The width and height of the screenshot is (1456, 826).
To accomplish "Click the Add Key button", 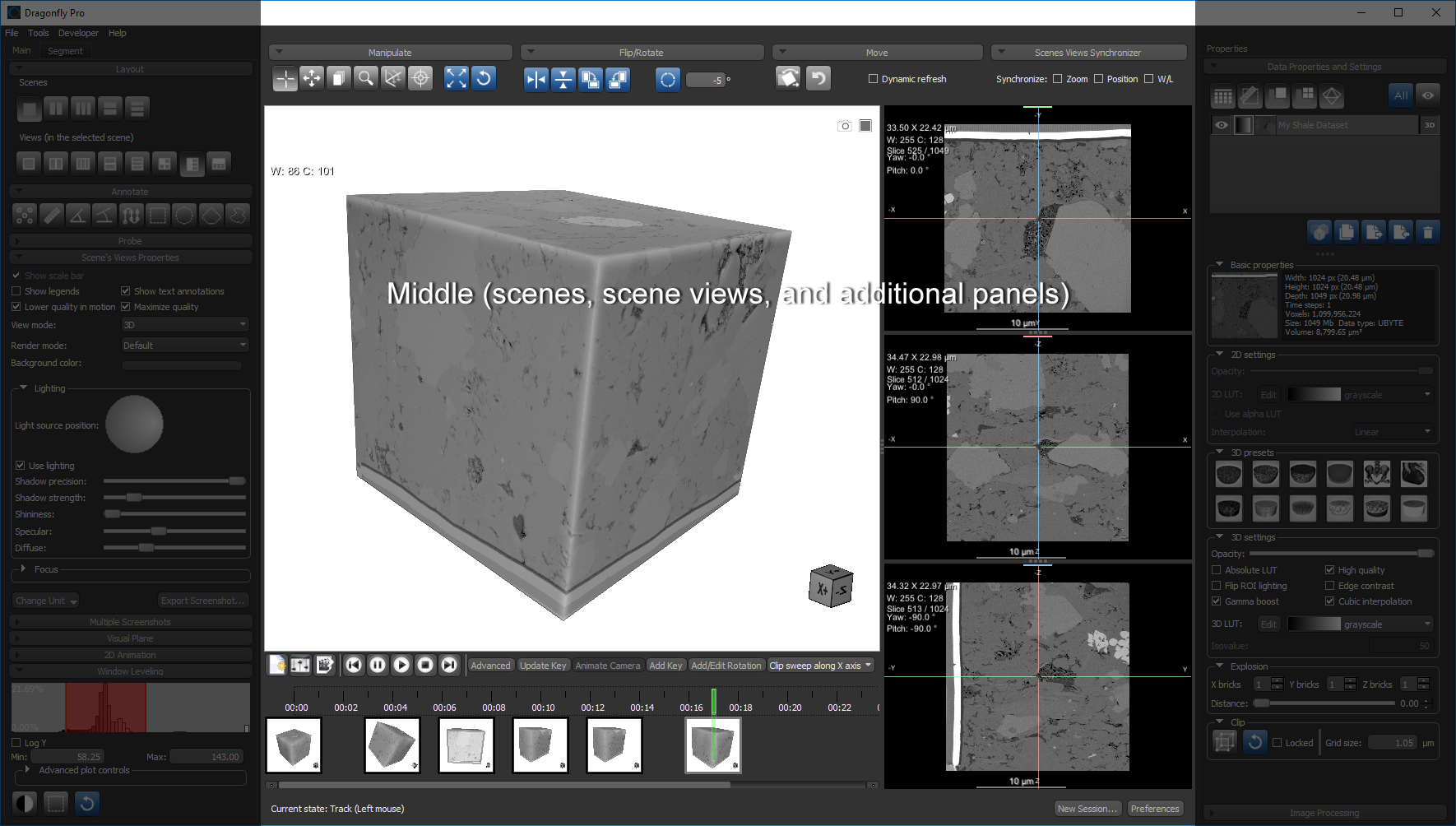I will point(665,666).
